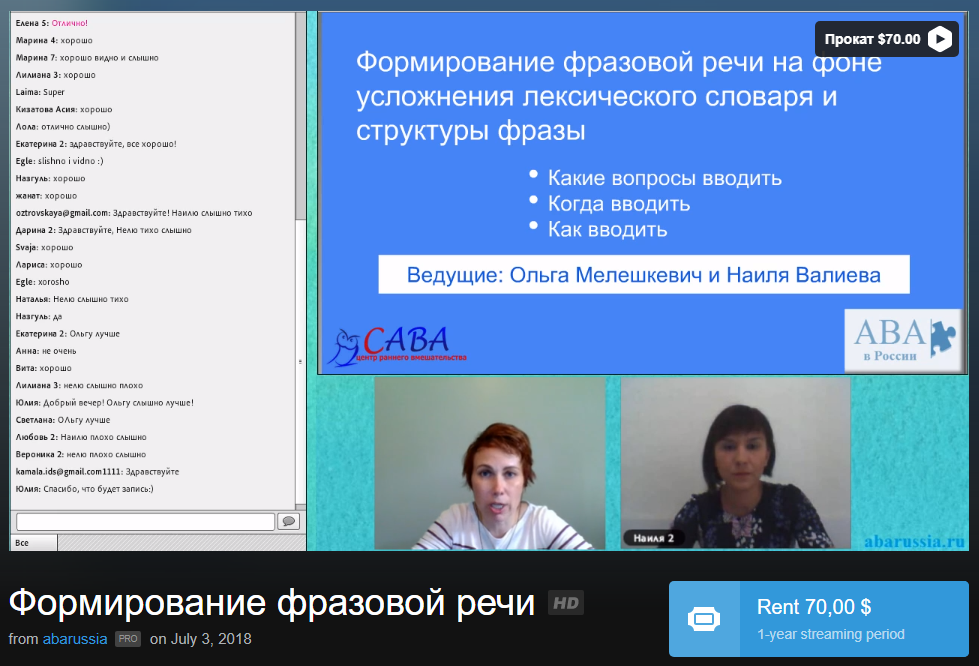Viewport: 979px width, 666px height.
Task: Open the Все chat tab
Action: point(24,543)
